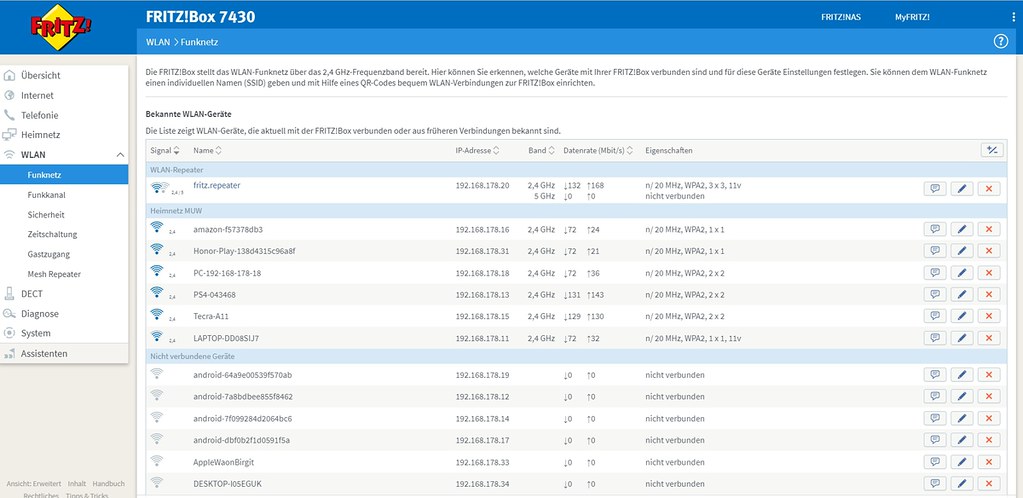Open MyFRITZ! in the top bar
Image resolution: width=1023 pixels, height=498 pixels.
(912, 17)
